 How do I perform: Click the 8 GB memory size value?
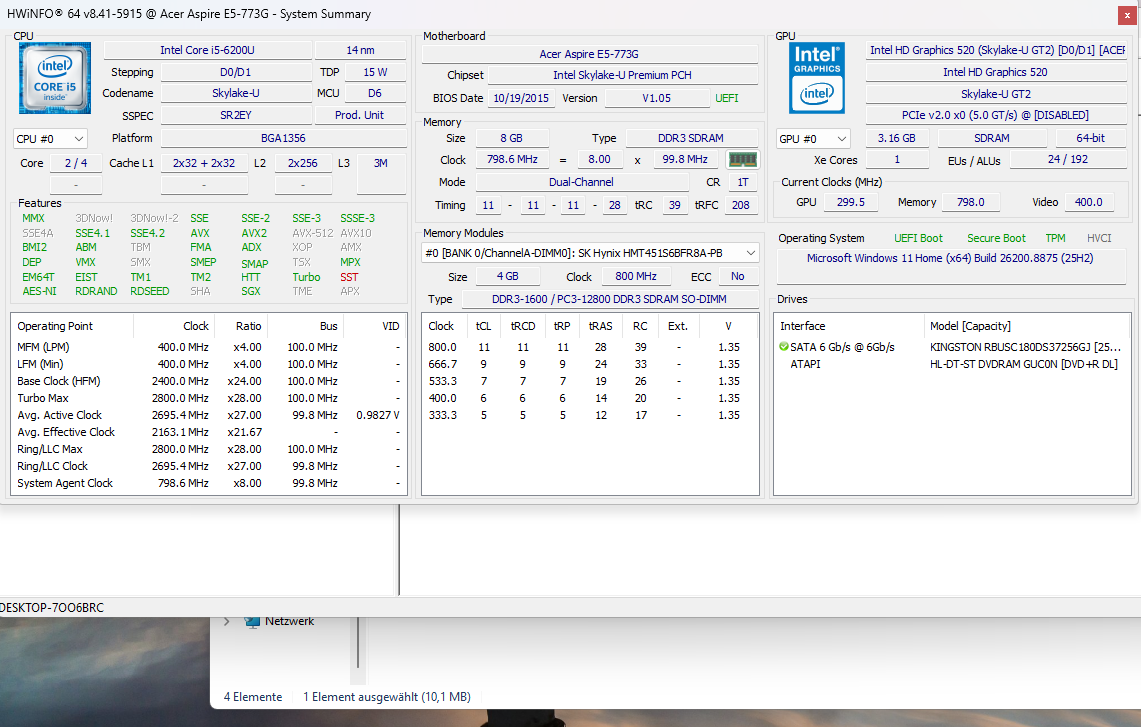(512, 138)
